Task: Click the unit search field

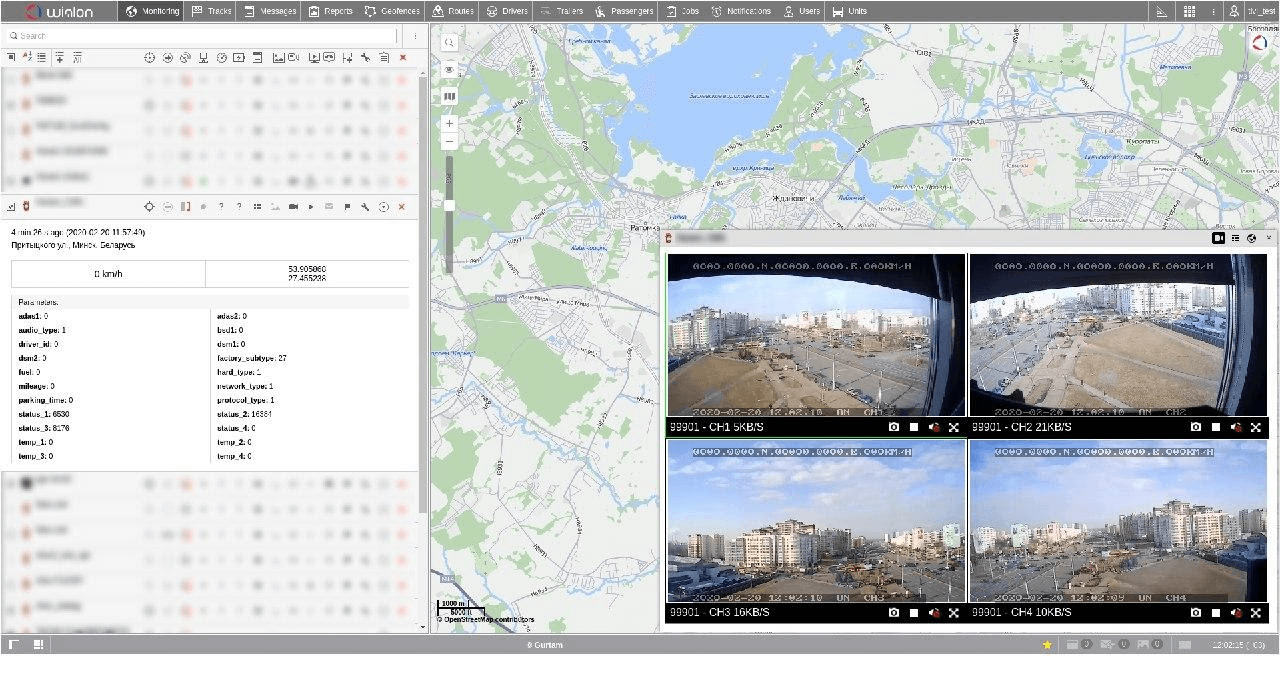Action: (200, 36)
